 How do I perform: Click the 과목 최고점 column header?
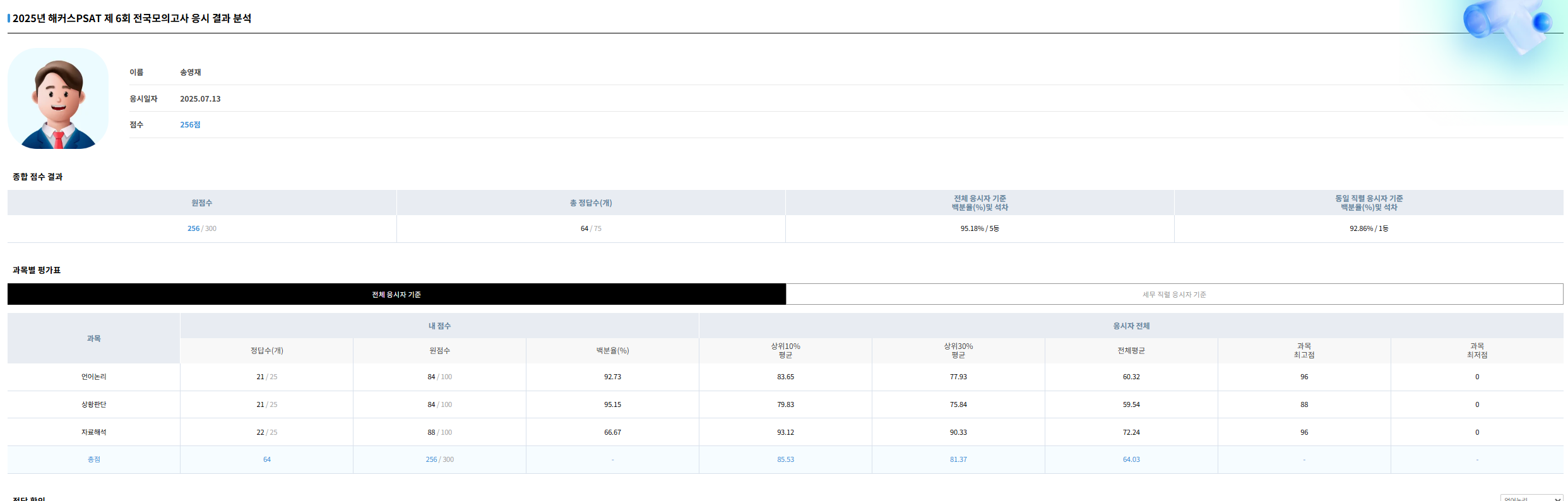(1304, 350)
